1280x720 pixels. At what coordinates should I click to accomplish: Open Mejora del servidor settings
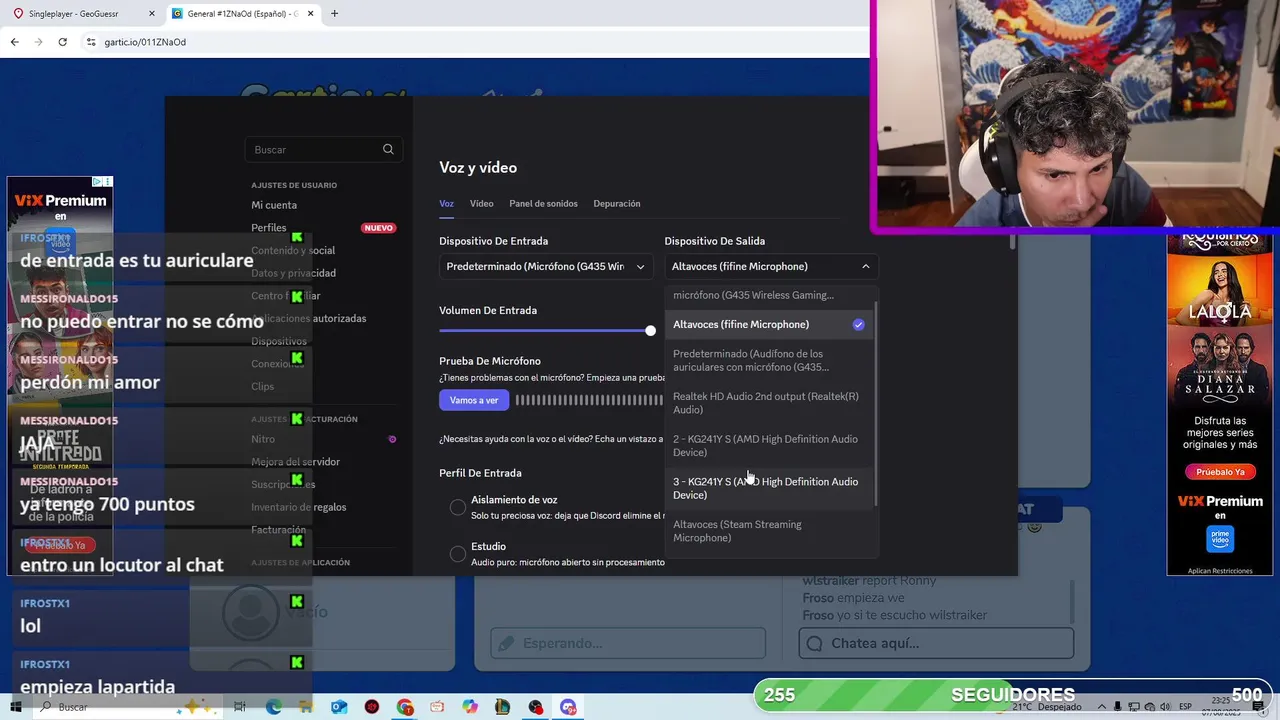pos(296,462)
